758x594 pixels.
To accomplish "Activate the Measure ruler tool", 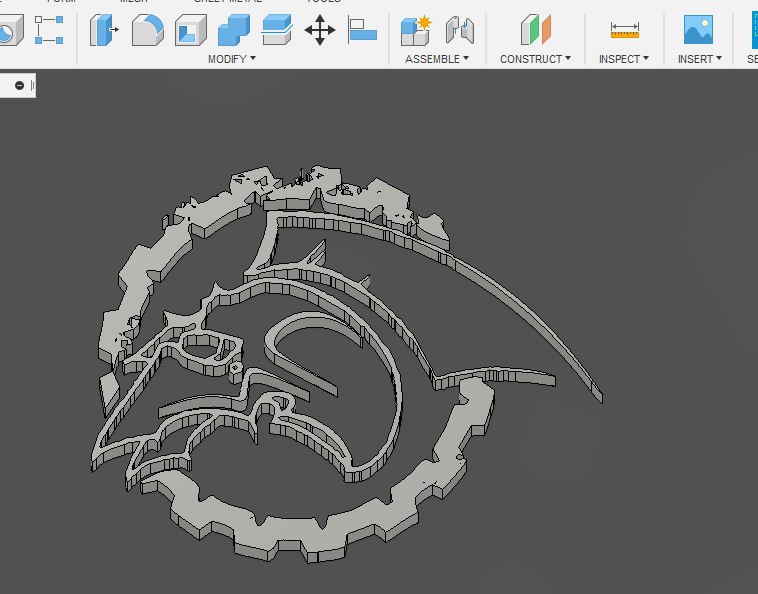I will tap(625, 30).
